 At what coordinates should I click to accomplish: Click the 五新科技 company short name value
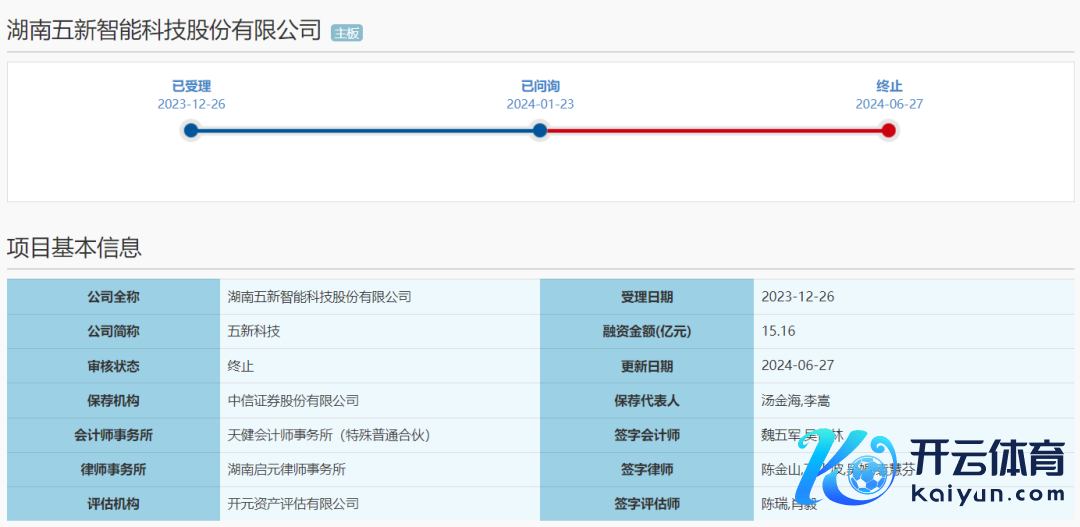tap(254, 331)
